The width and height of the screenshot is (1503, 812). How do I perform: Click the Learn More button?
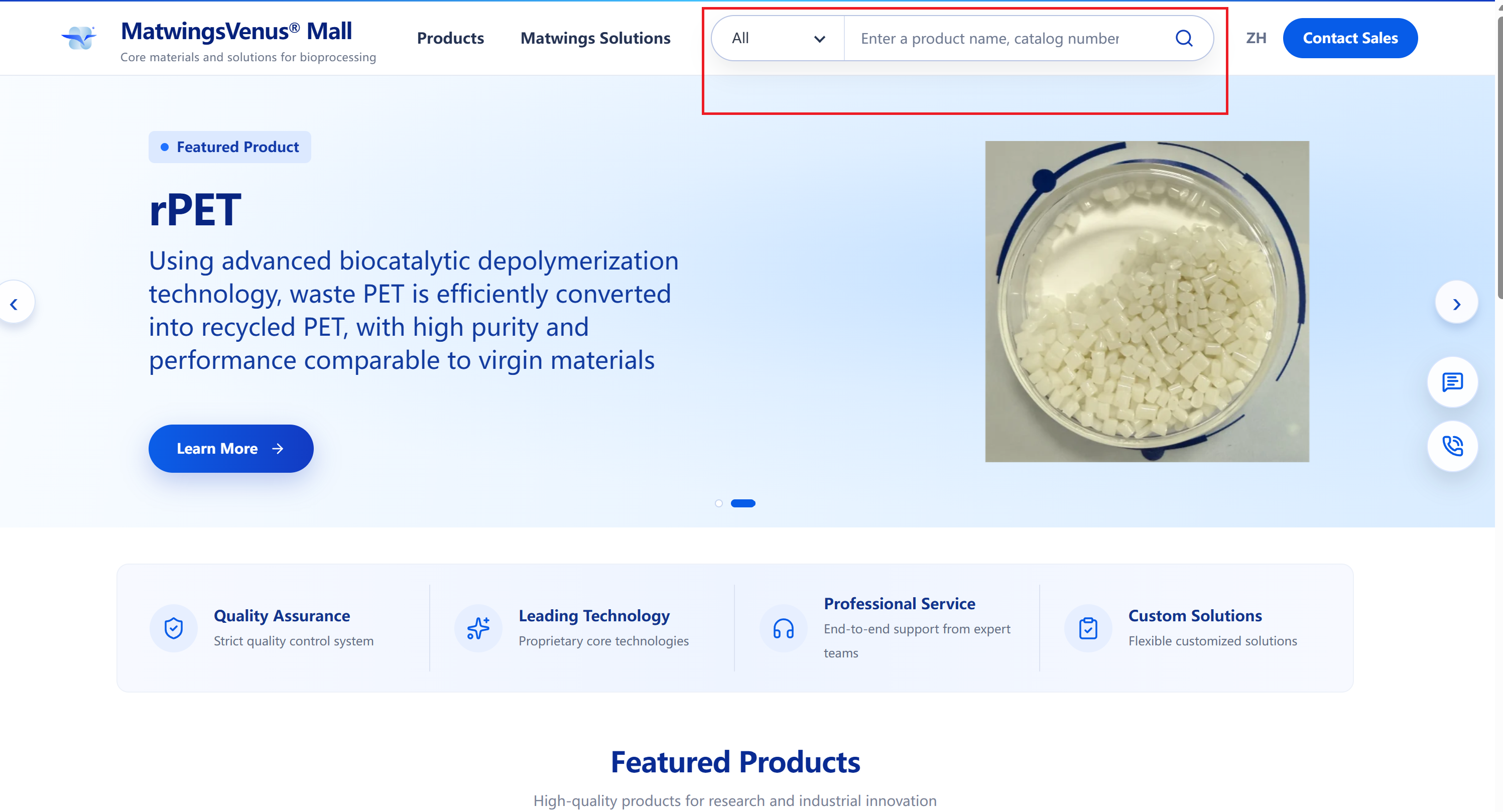coord(231,449)
